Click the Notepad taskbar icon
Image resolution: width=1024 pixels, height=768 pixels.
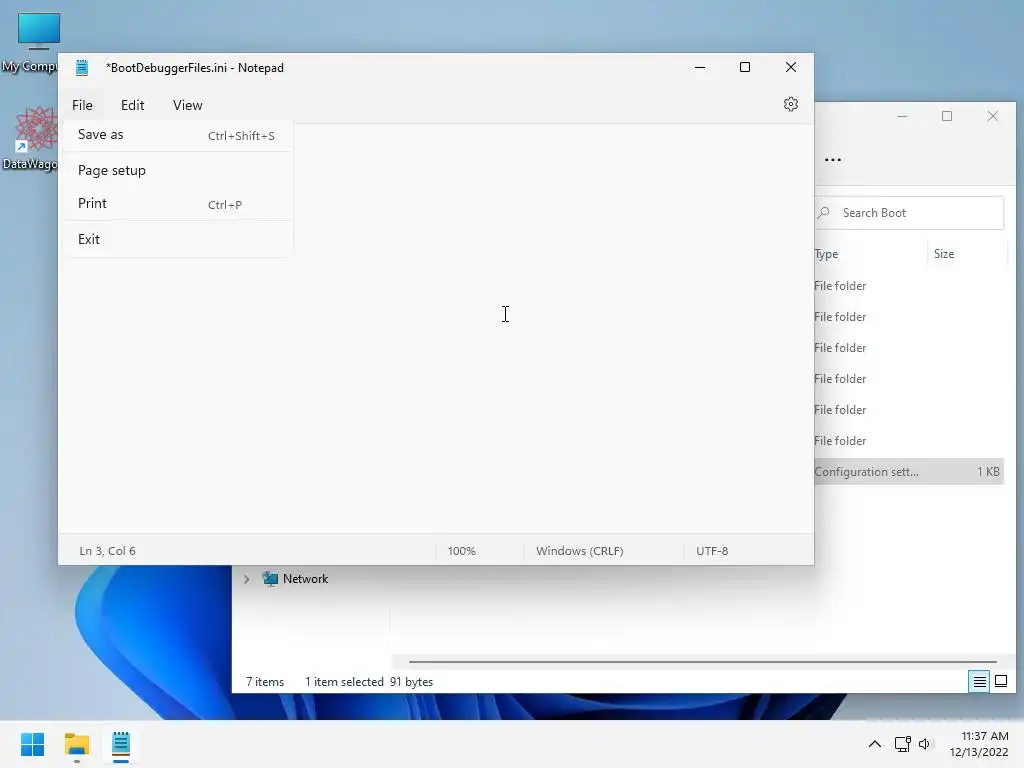pyautogui.click(x=121, y=744)
